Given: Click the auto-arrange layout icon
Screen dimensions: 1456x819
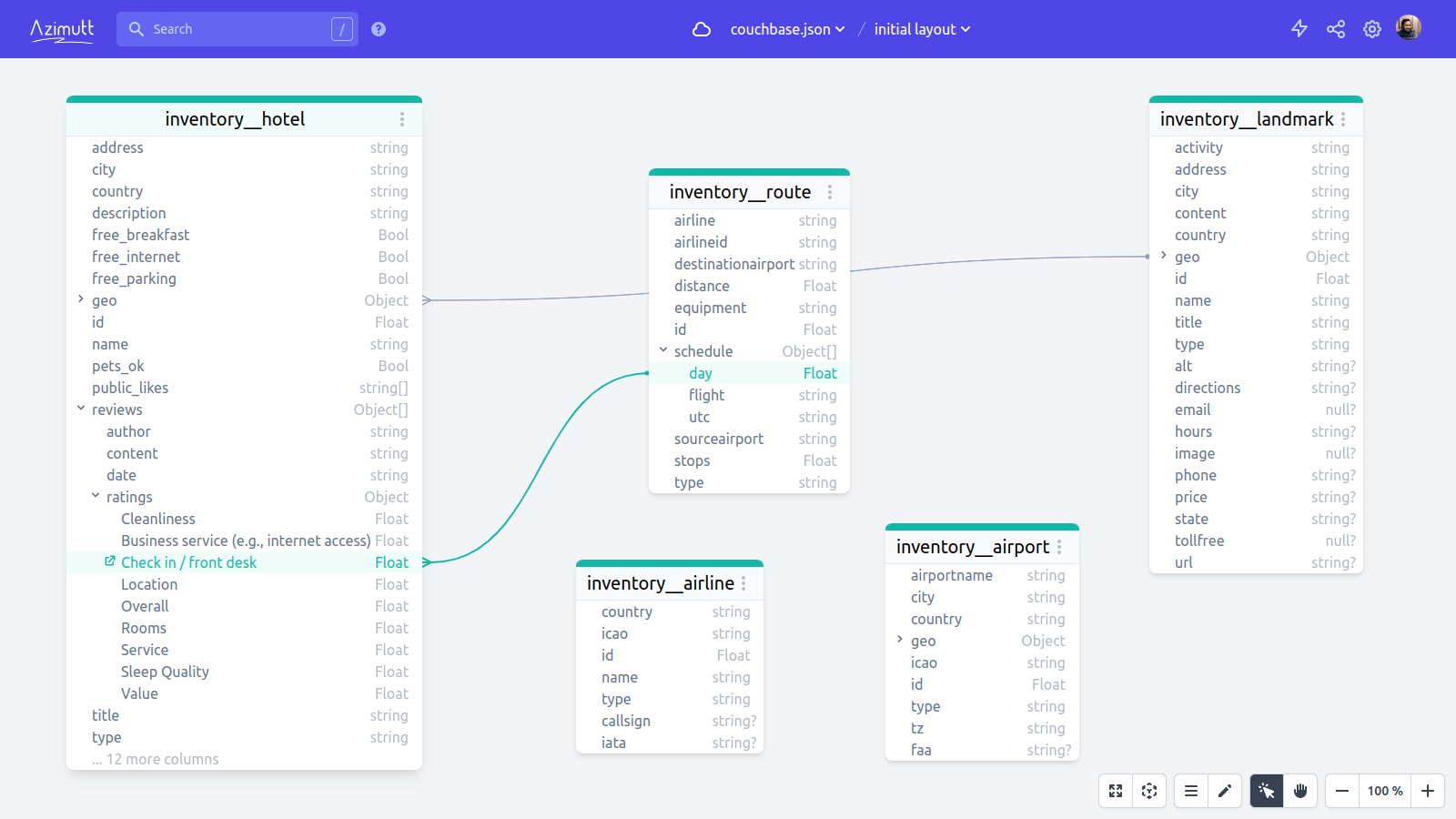Looking at the screenshot, I should (1149, 791).
